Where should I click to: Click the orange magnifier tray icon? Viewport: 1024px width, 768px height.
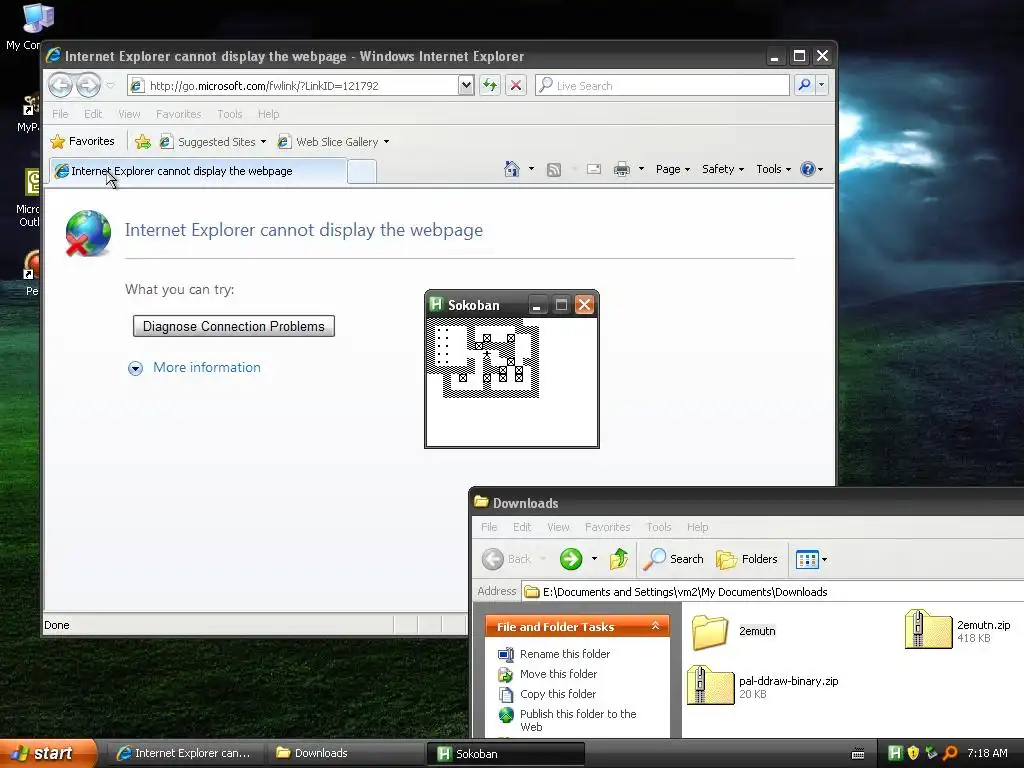(x=950, y=754)
